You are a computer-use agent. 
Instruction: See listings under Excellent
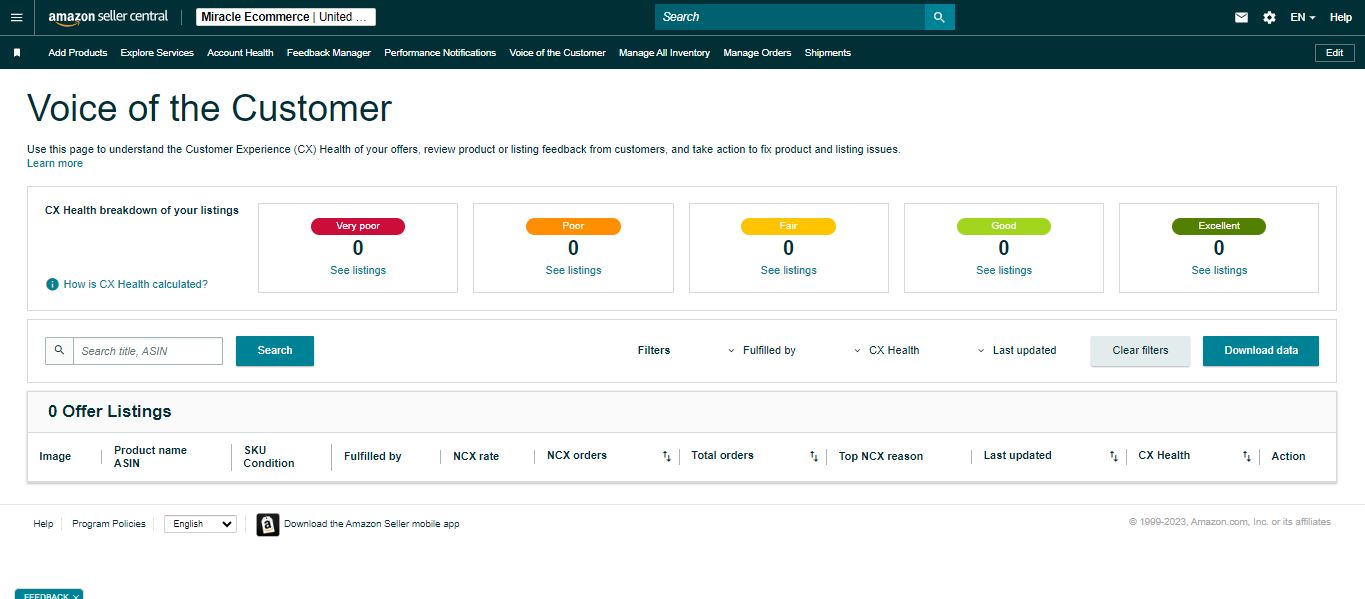click(x=1219, y=270)
